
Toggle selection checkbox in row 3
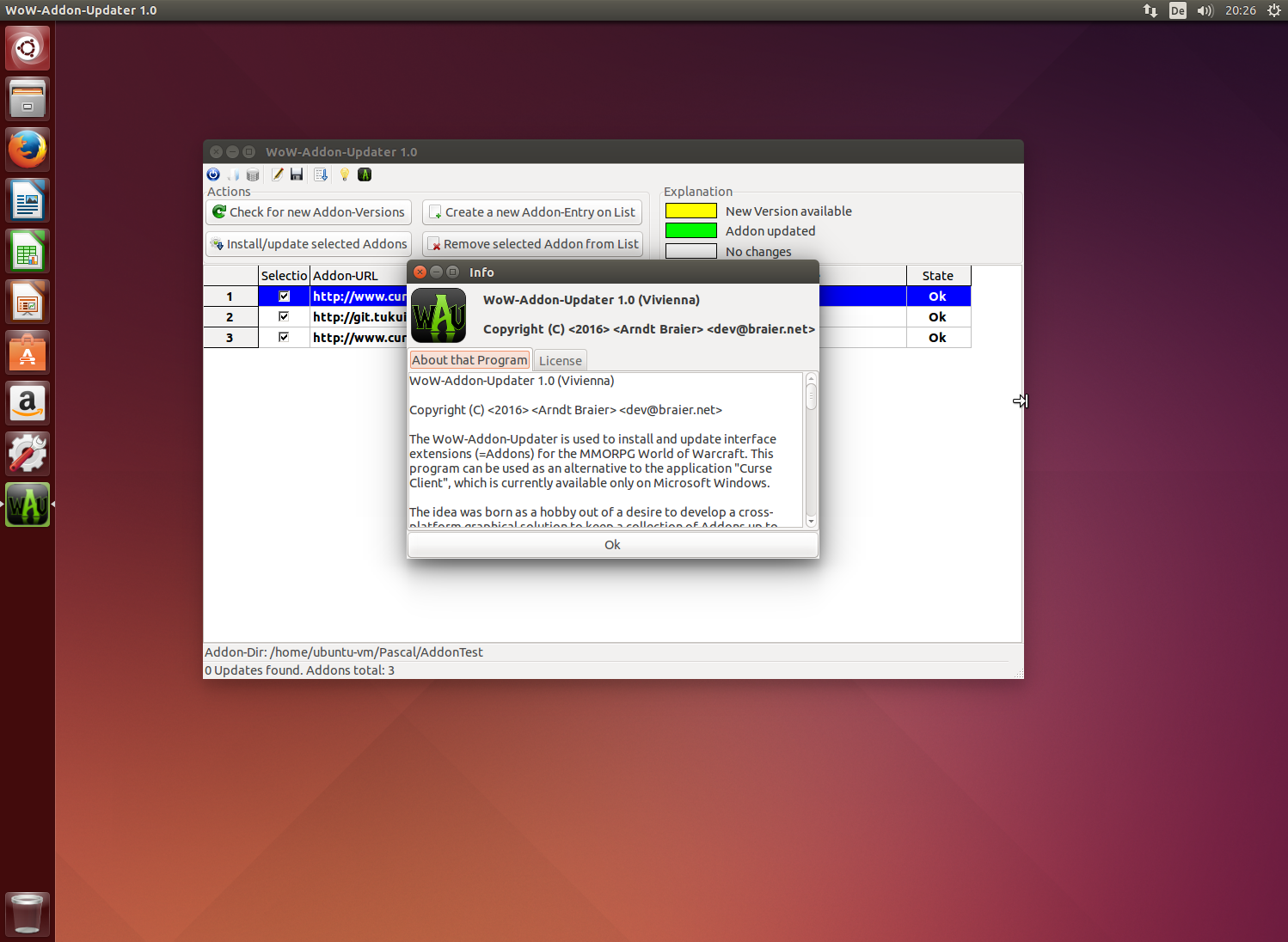click(x=284, y=338)
